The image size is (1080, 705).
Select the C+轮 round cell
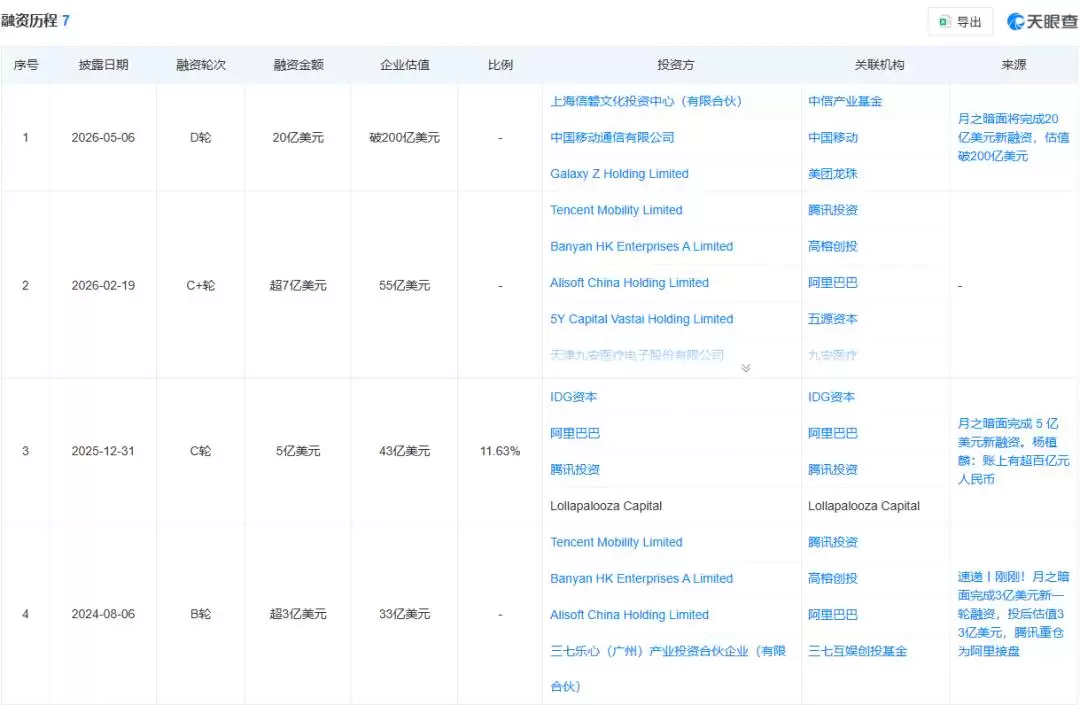coord(200,286)
